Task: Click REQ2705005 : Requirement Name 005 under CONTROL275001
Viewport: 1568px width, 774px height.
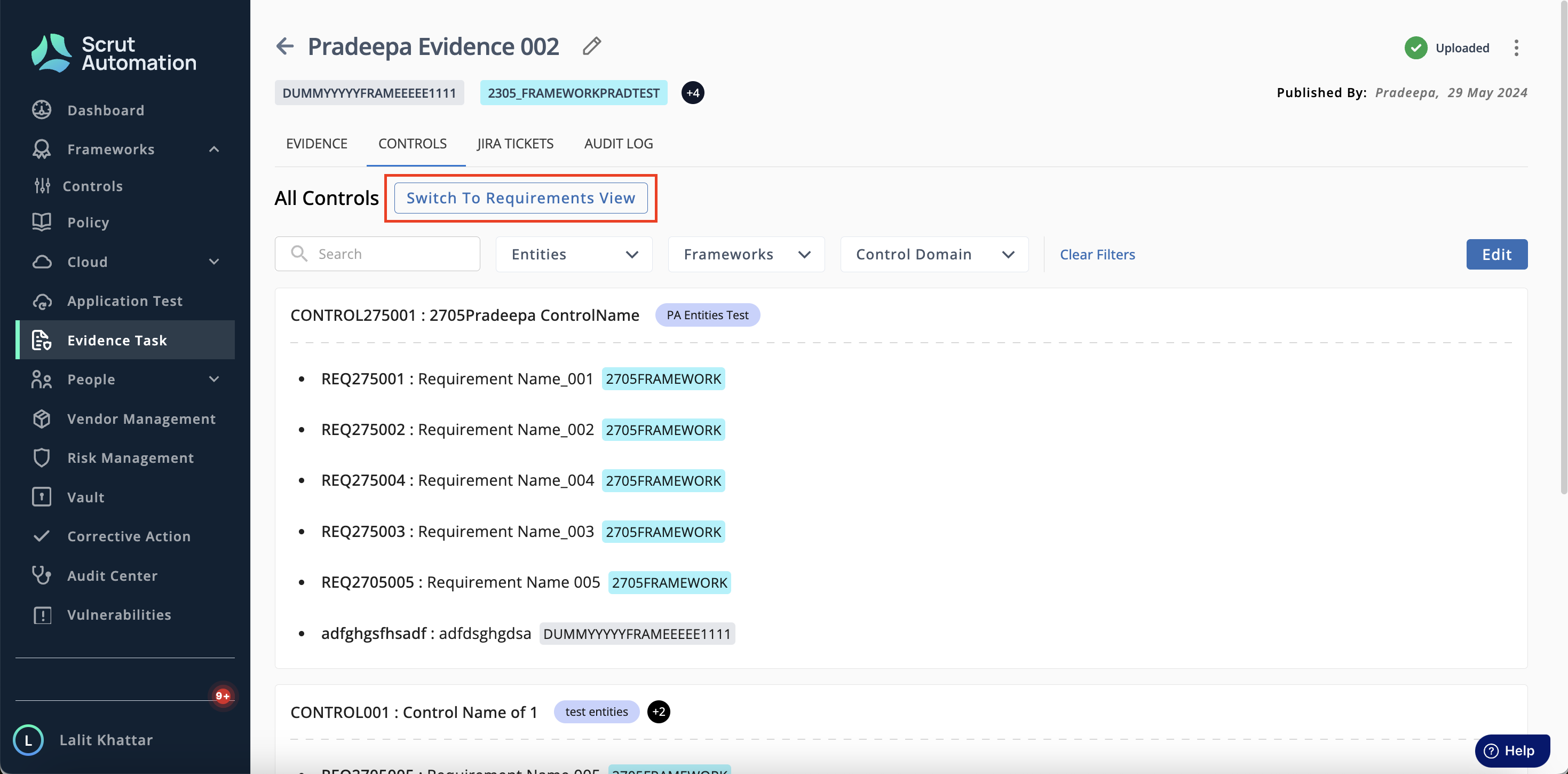Action: coord(460,582)
